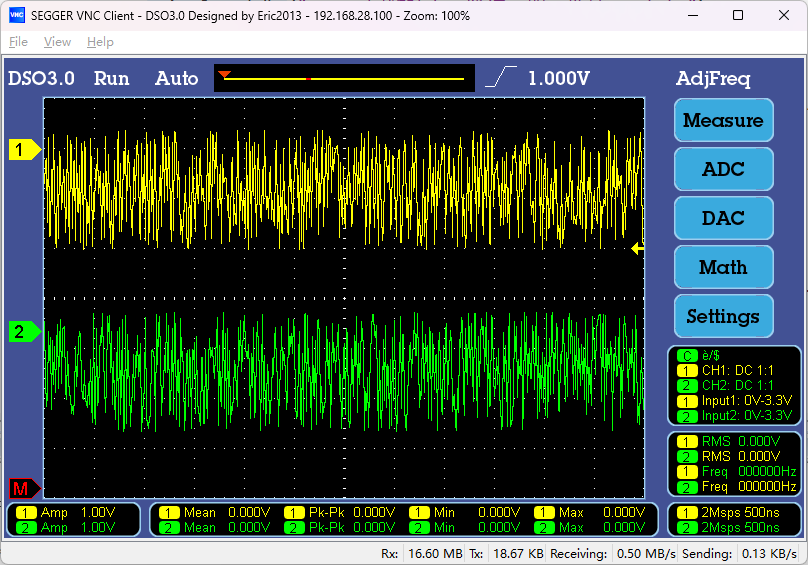Toggle the Run acquisition state

pyautogui.click(x=111, y=79)
